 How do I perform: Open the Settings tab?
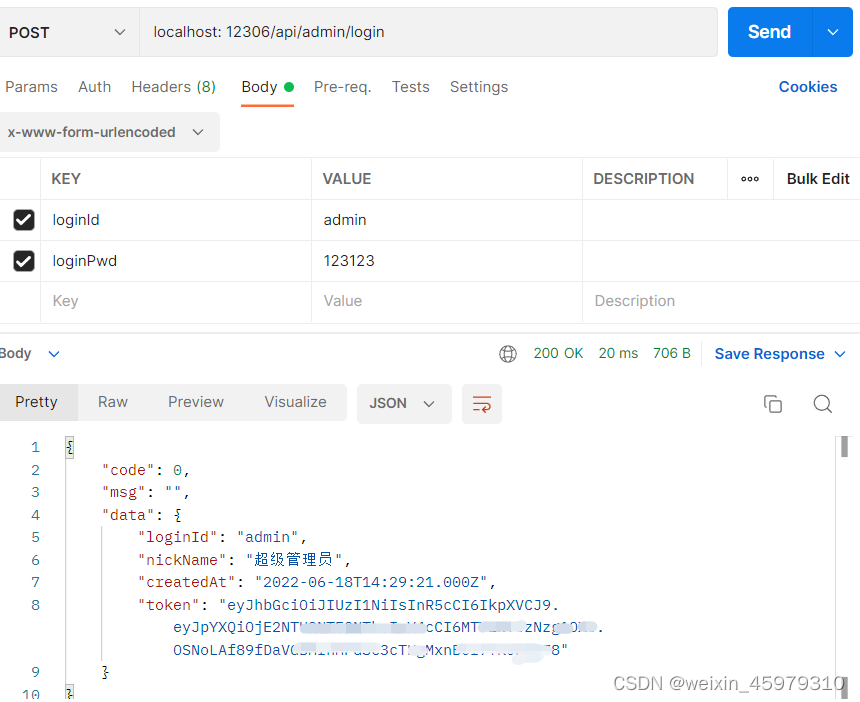click(x=479, y=87)
